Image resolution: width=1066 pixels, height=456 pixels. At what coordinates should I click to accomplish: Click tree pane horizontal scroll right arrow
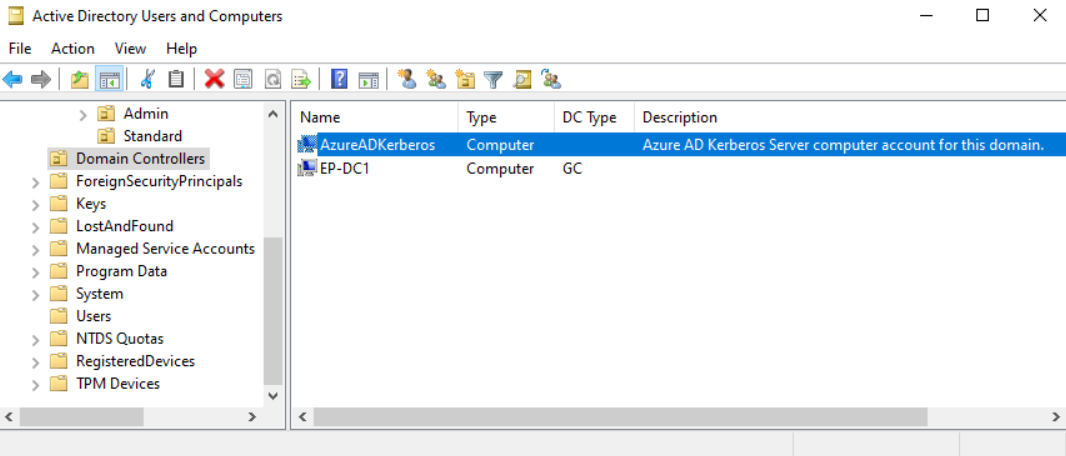[x=252, y=417]
